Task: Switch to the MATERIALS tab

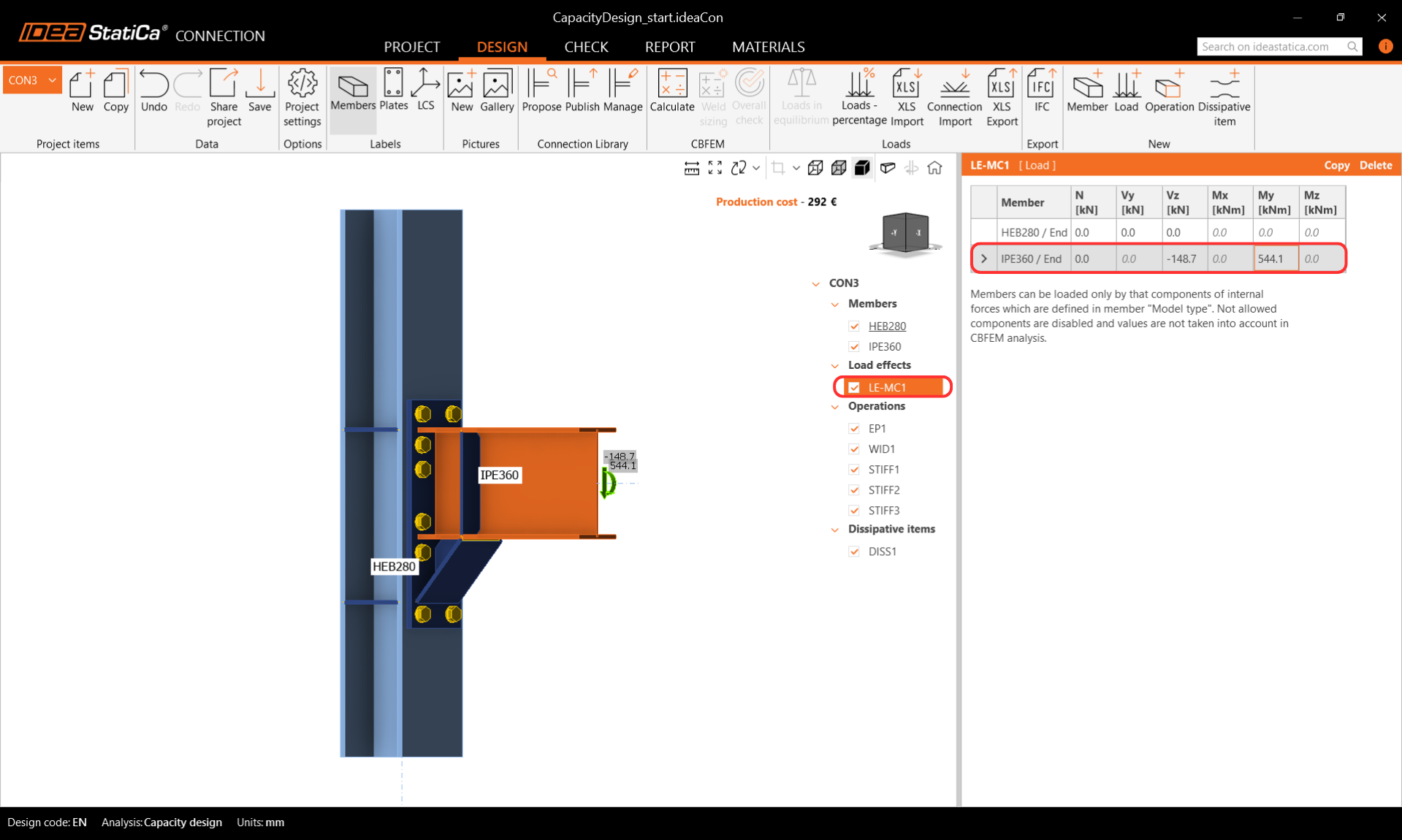Action: point(768,47)
